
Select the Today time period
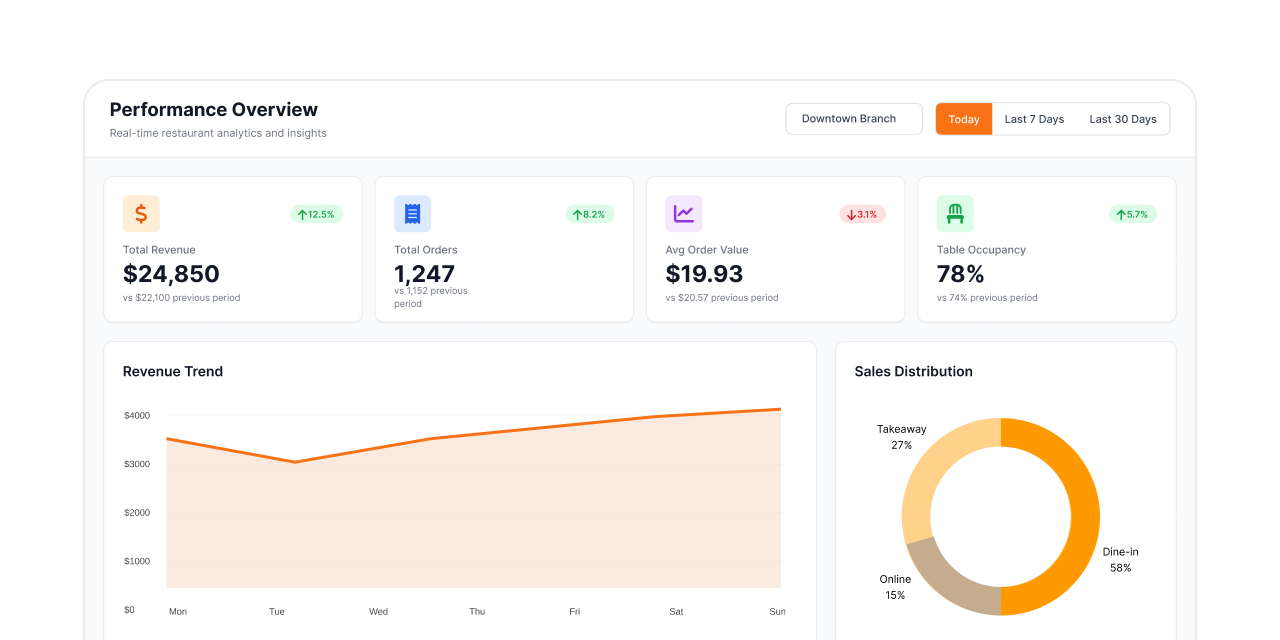963,118
